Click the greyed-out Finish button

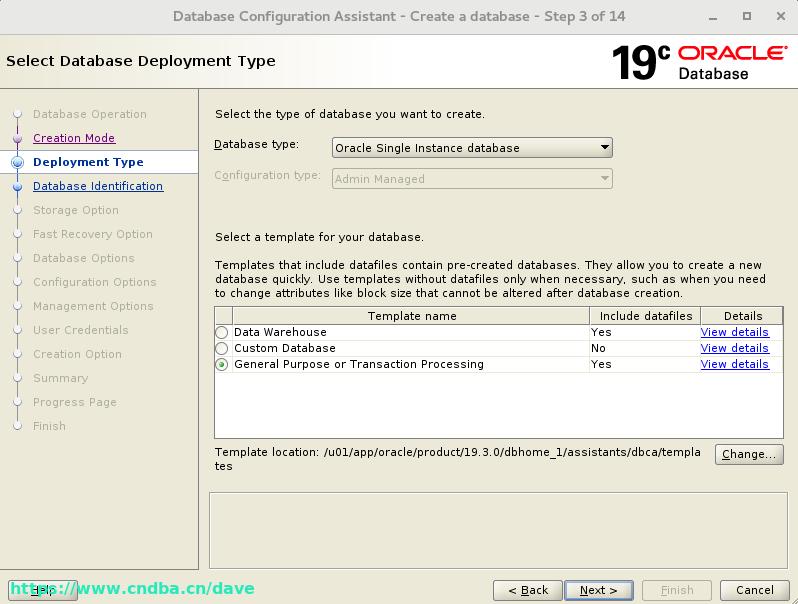pyautogui.click(x=676, y=590)
